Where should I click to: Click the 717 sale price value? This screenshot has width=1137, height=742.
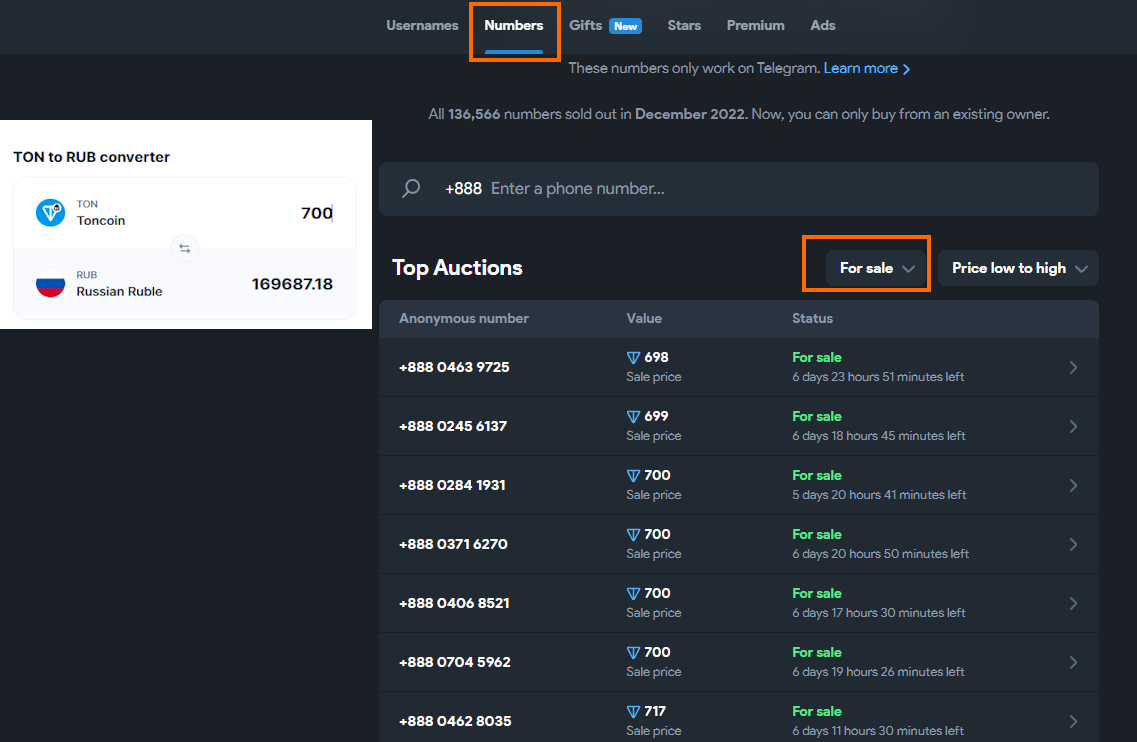pyautogui.click(x=655, y=711)
